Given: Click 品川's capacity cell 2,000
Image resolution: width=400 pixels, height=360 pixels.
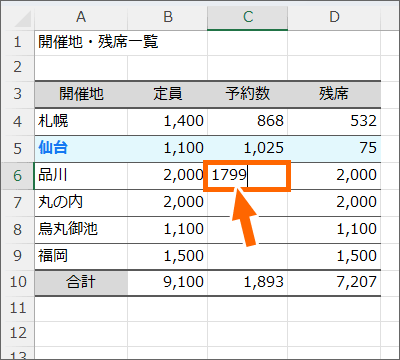Looking at the screenshot, I should [x=168, y=176].
